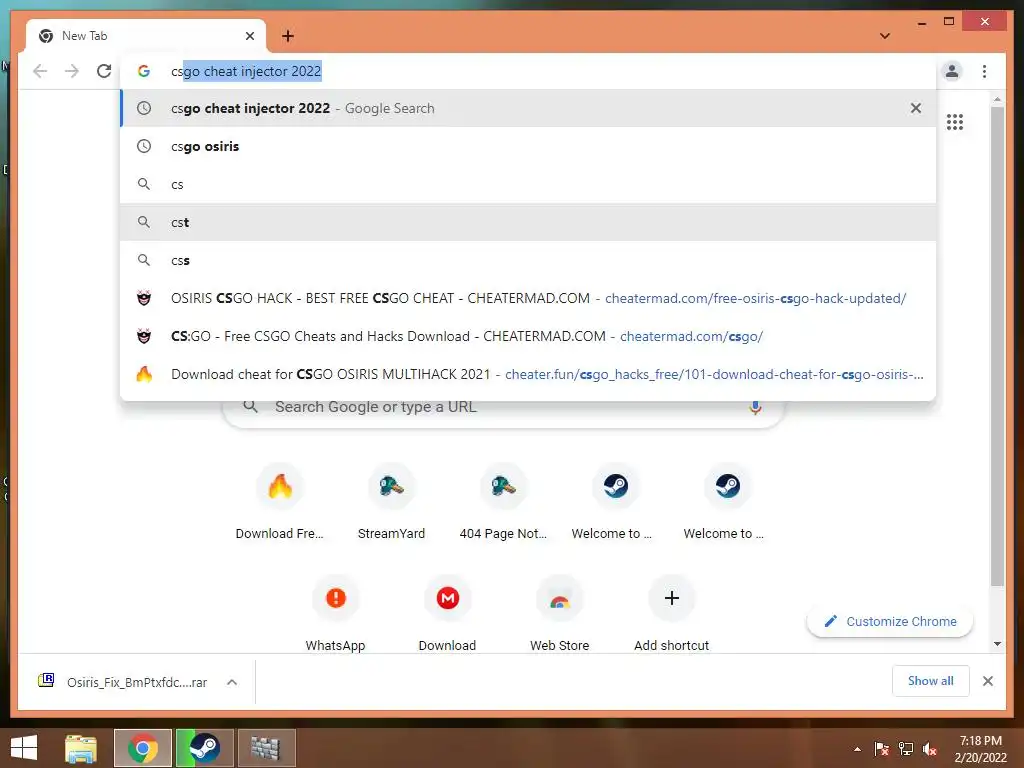1024x768 pixels.
Task: Remove csgo cheat injector 2022 suggestion
Action: click(x=916, y=108)
